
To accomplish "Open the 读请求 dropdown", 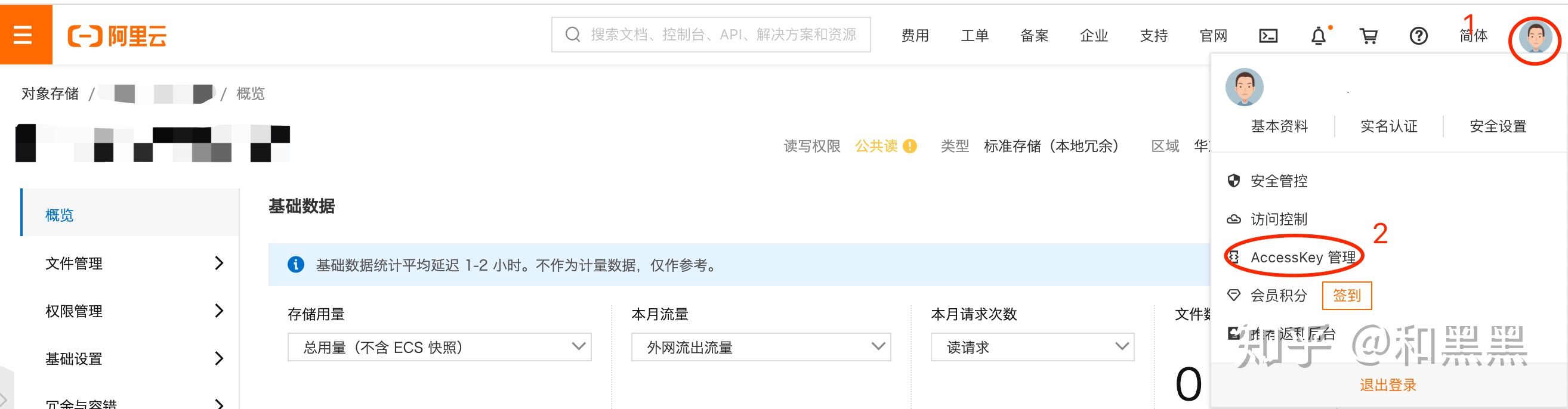I will (1032, 347).
